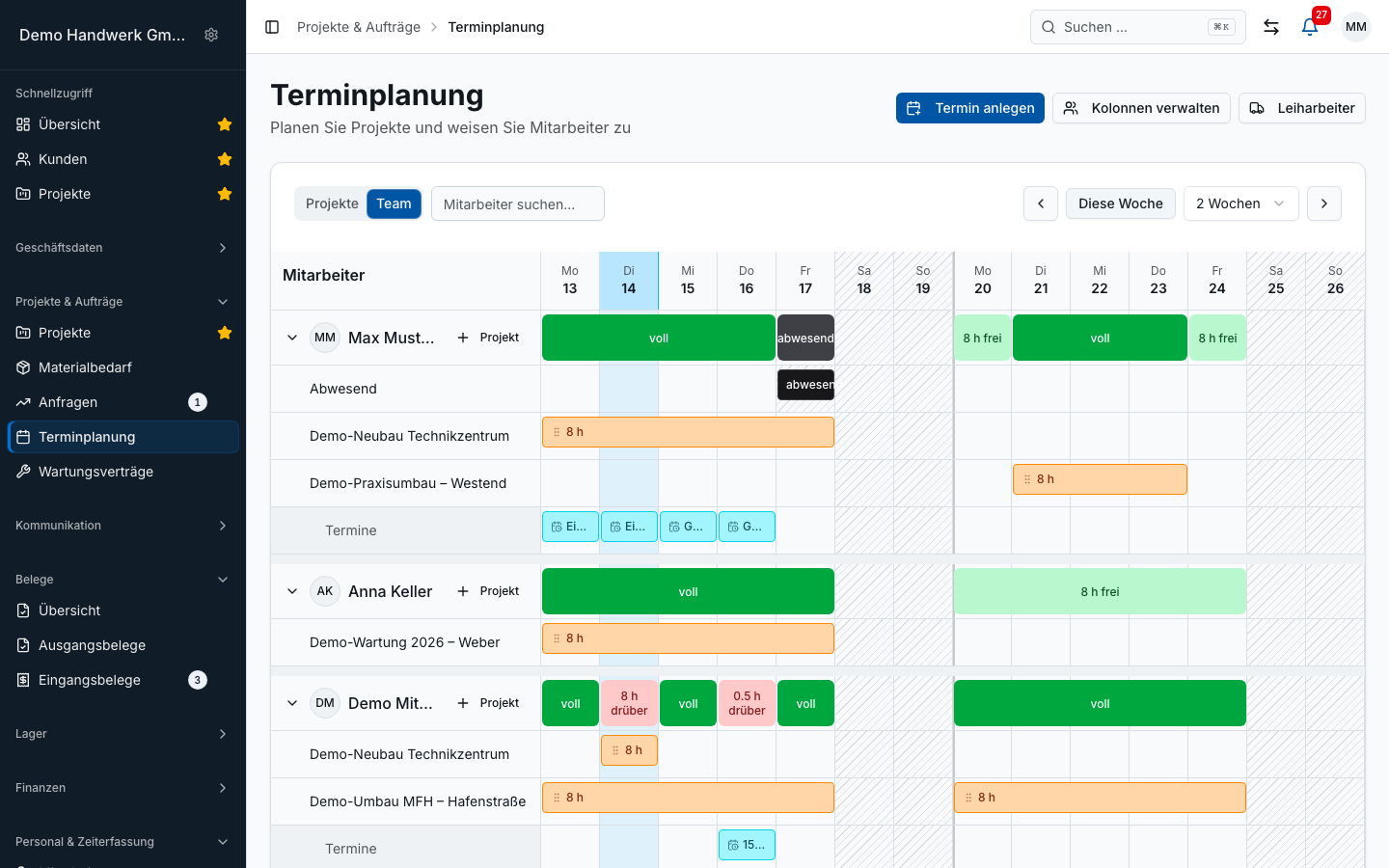Open Belege Übersicht item

point(123,610)
